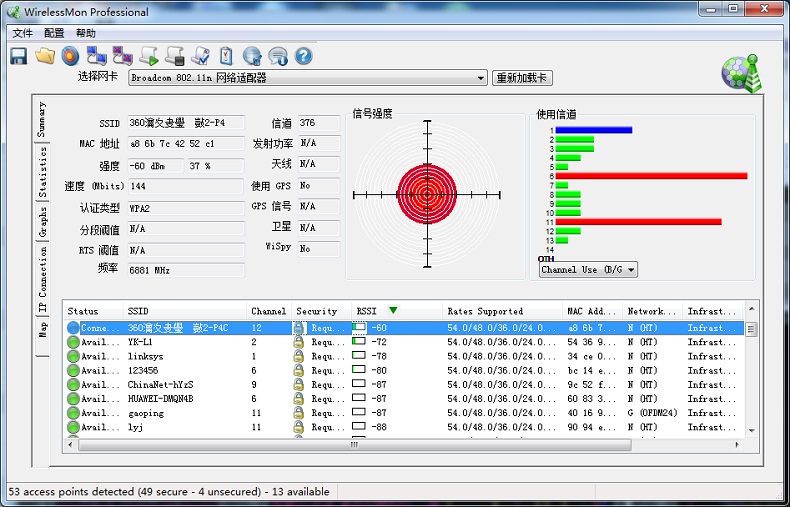Select the lyj network row
Viewport: 790px width, 507px height.
(405, 427)
